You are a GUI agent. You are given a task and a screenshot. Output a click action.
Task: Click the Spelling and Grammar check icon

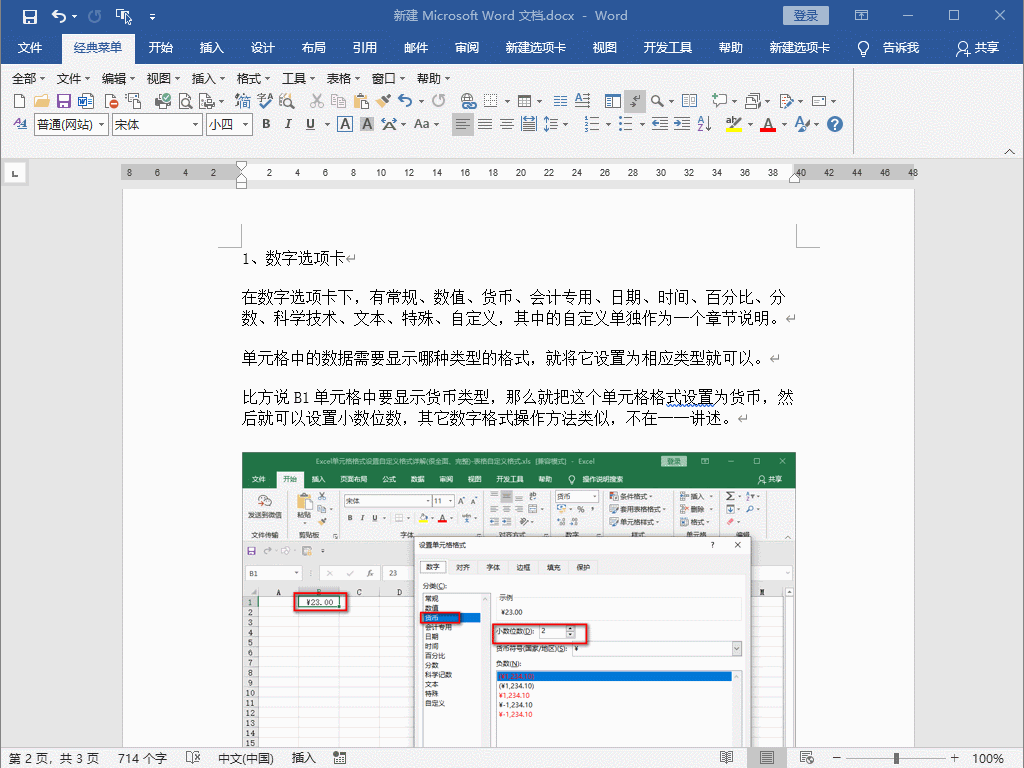(x=264, y=101)
